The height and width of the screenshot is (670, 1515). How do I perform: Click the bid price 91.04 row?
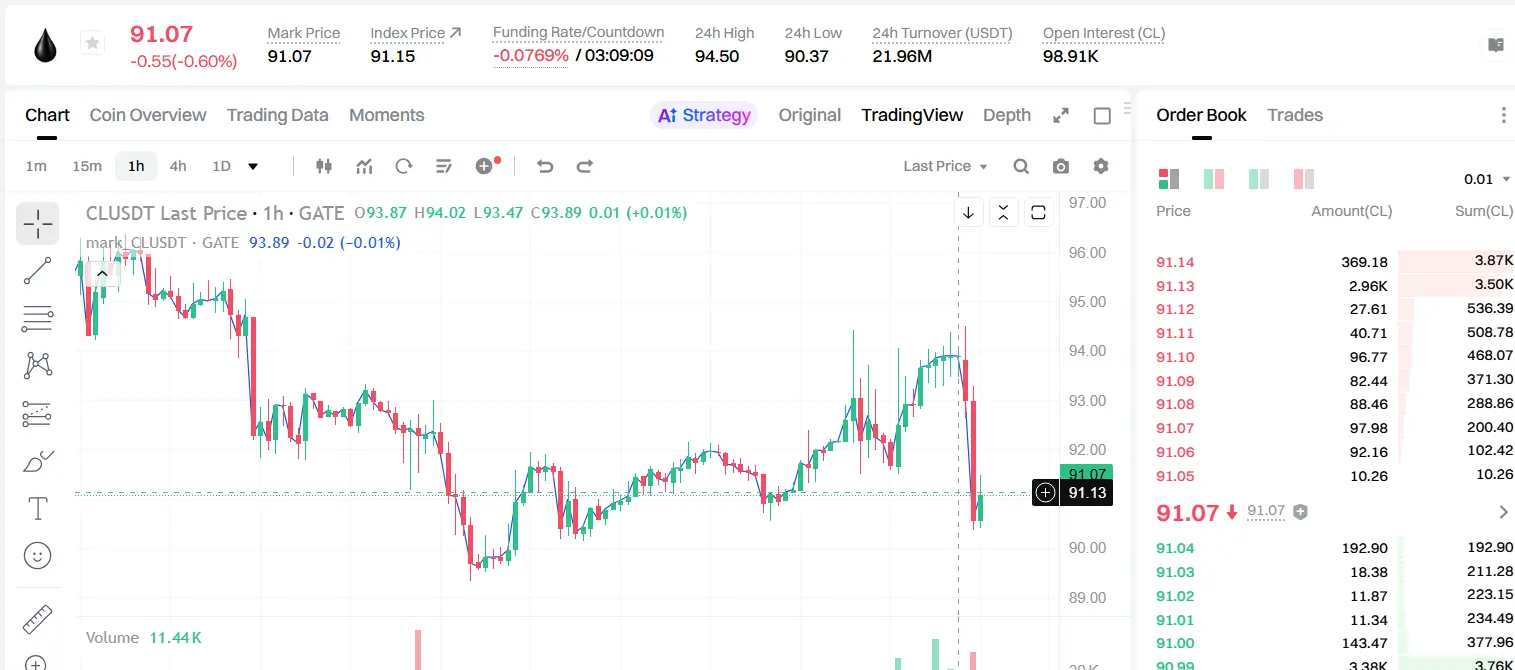pos(1334,548)
